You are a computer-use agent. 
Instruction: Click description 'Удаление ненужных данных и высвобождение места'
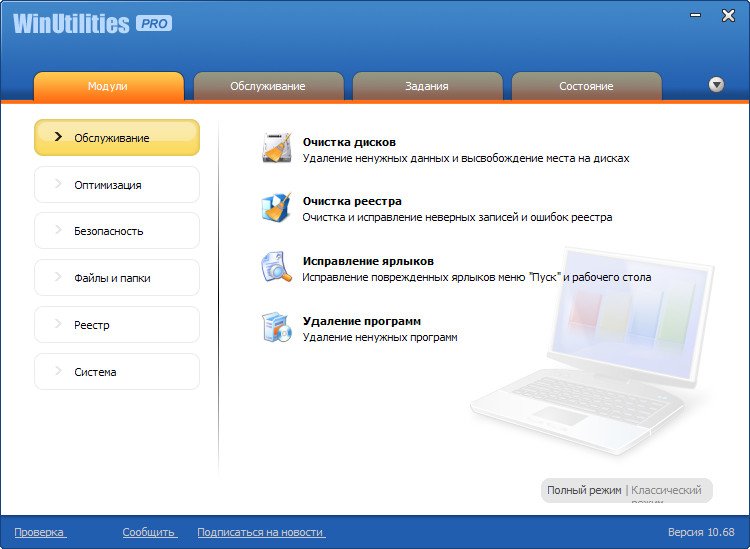coord(466,158)
